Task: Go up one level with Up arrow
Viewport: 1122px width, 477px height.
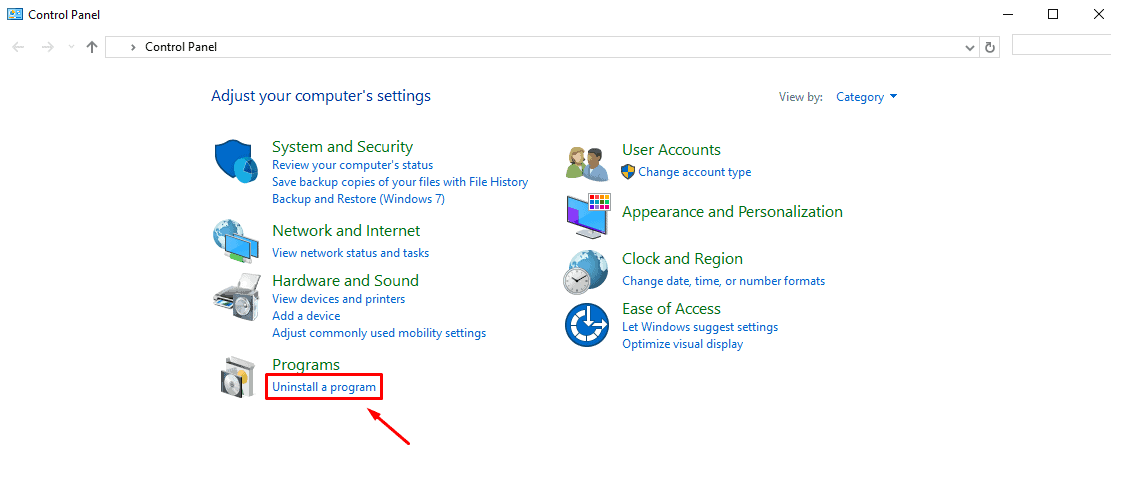Action: (x=92, y=47)
